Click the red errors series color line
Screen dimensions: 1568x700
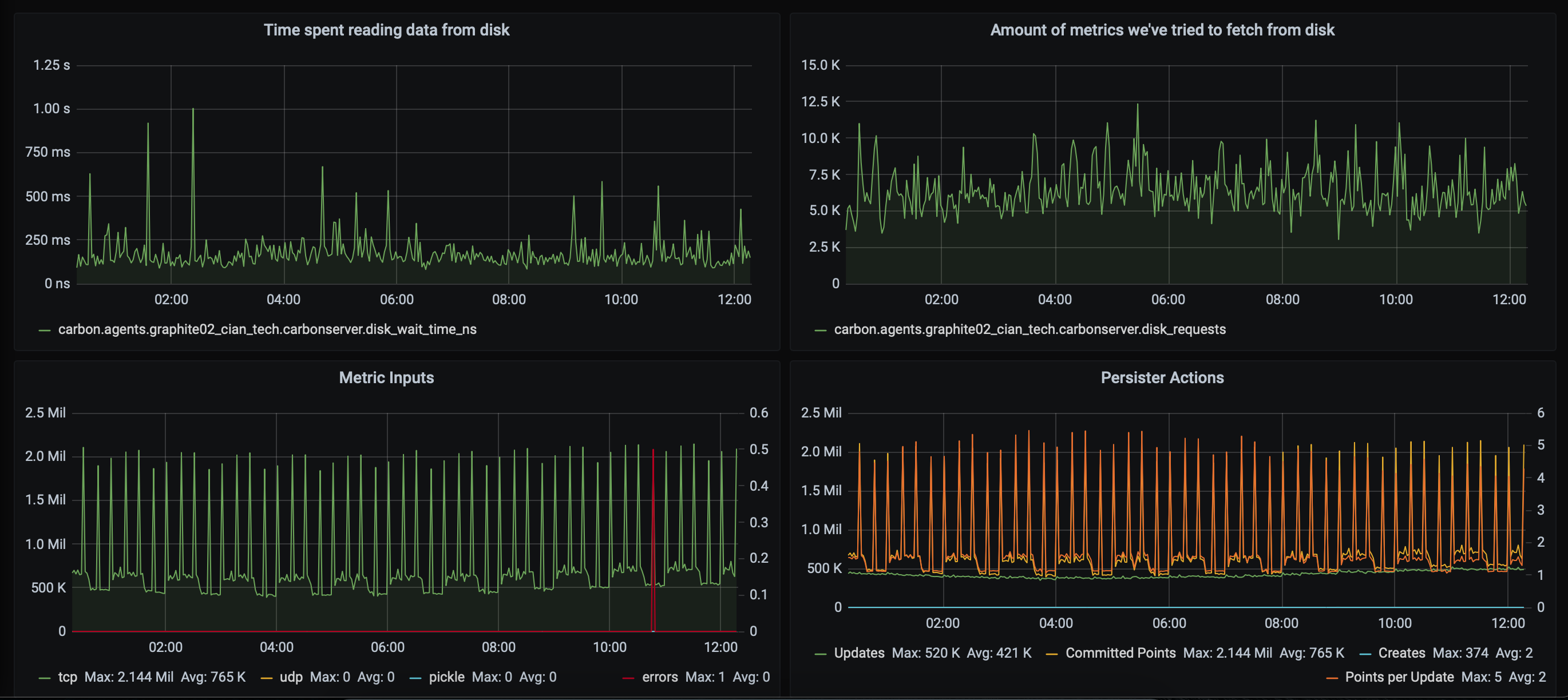628,678
